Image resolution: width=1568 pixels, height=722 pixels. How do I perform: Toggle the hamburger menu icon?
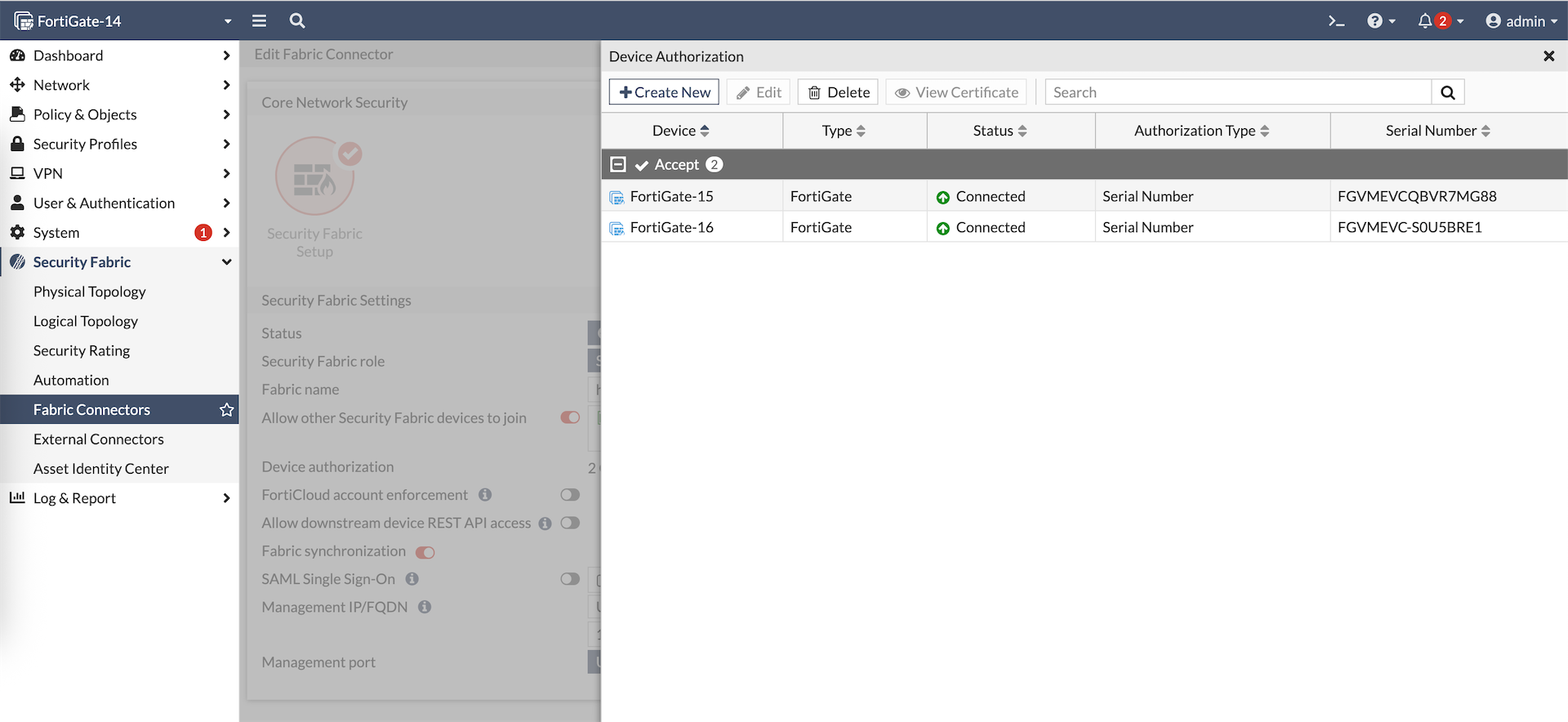pyautogui.click(x=259, y=21)
